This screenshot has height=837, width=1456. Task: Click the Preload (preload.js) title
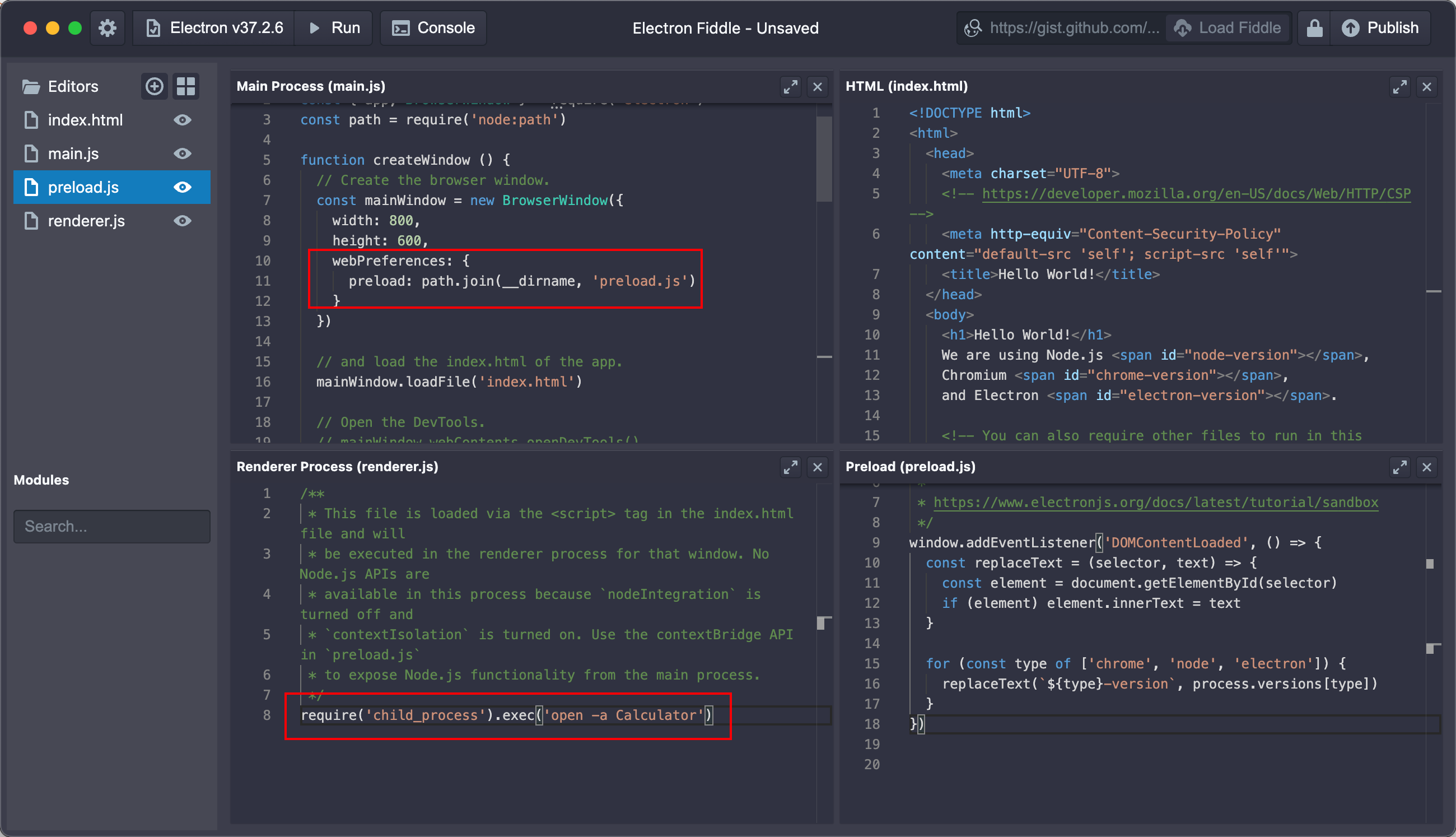[x=911, y=467]
